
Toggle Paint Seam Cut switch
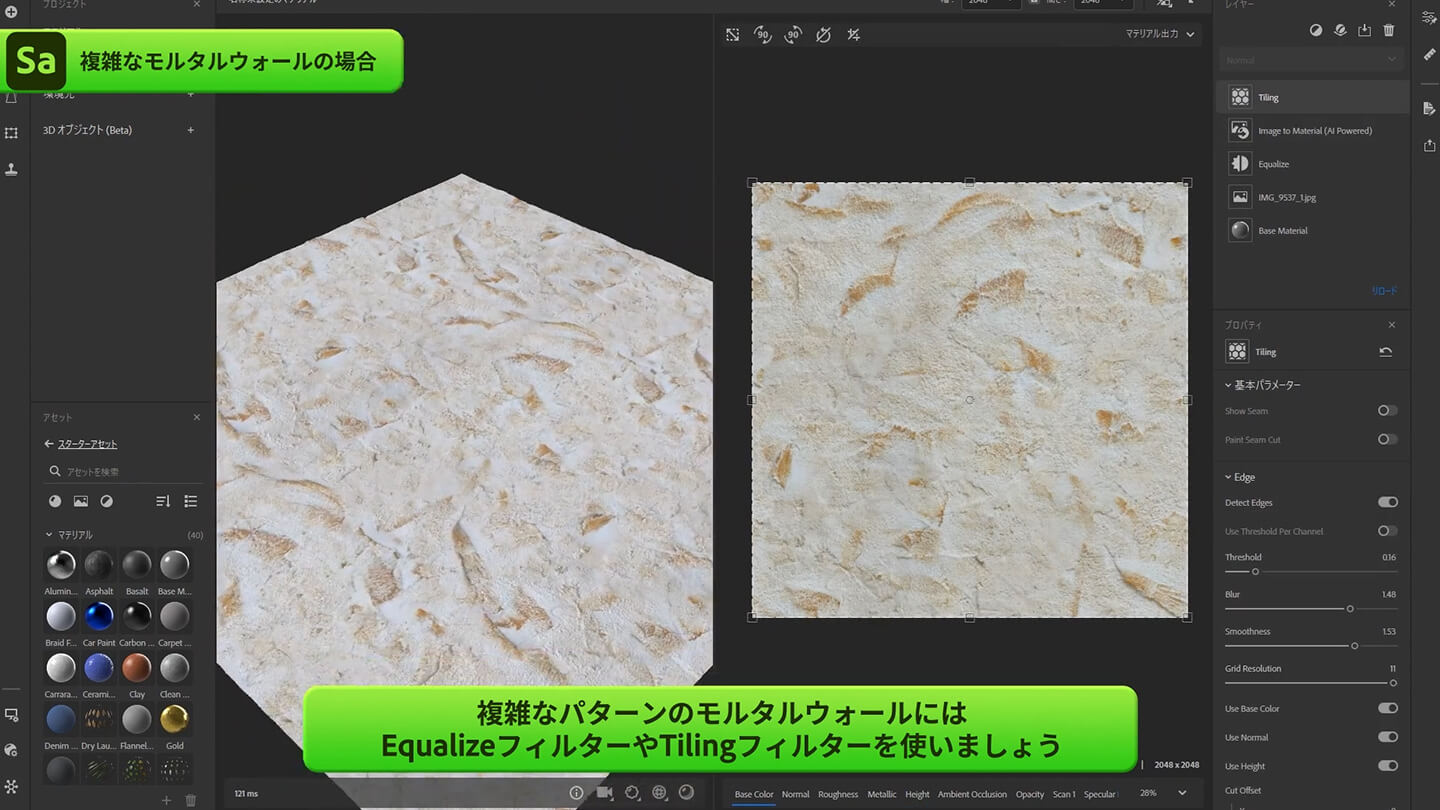tap(1387, 439)
